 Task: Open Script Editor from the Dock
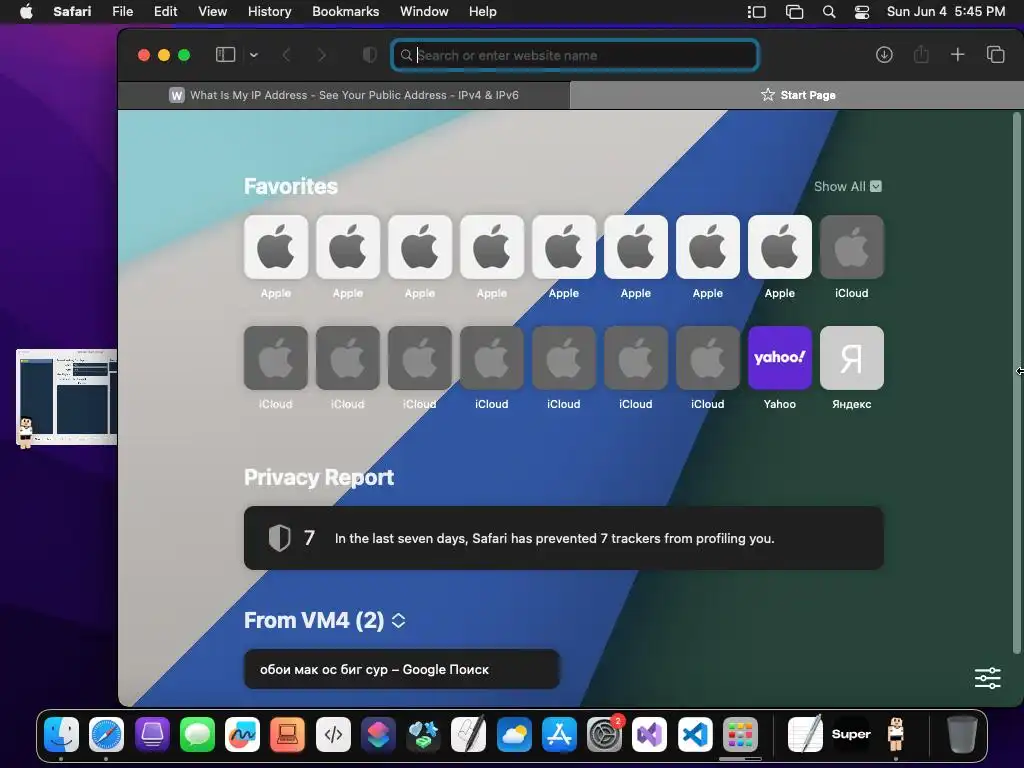click(x=468, y=735)
